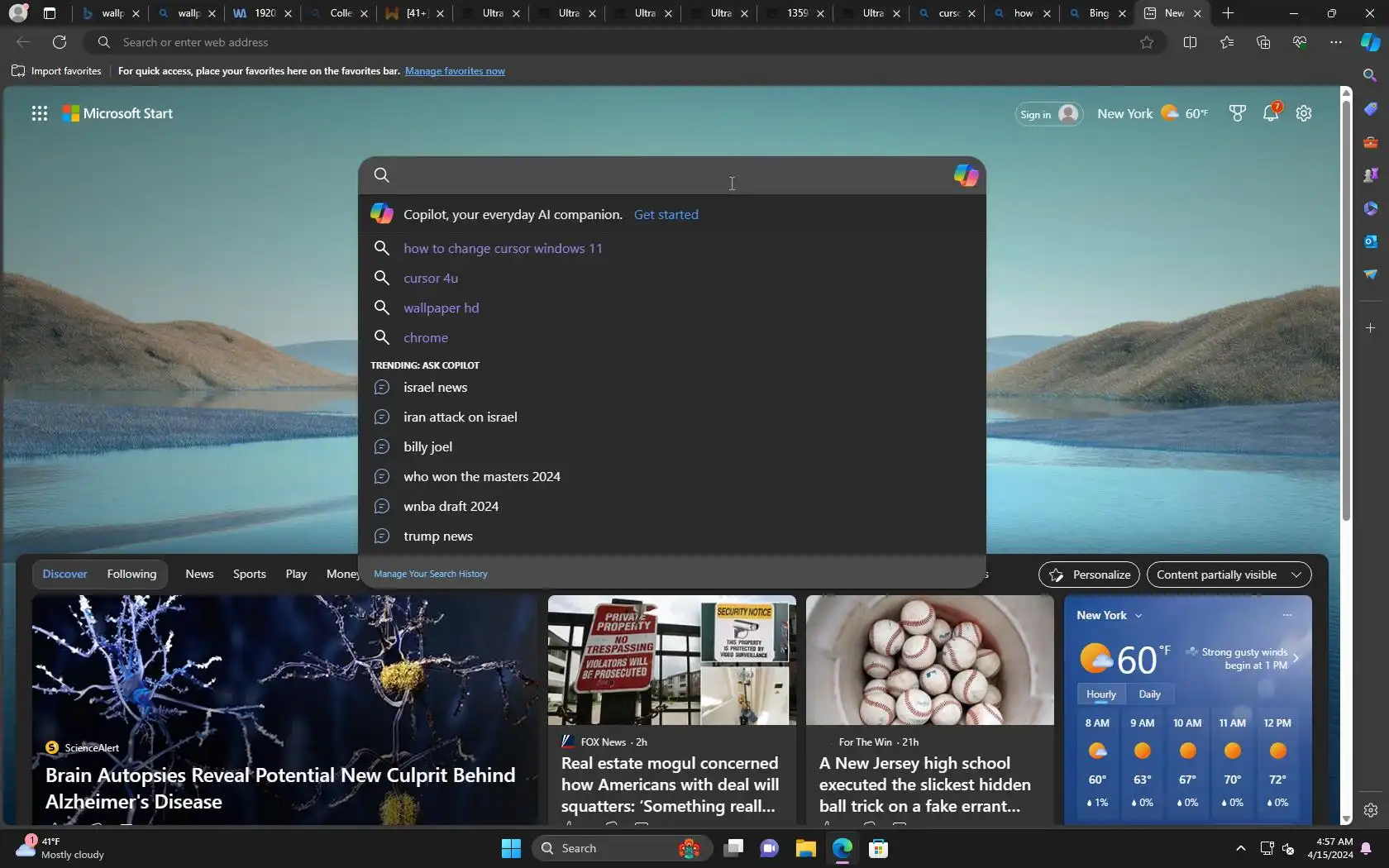
Task: Expand the Content partially visible dropdown
Action: point(1229,575)
